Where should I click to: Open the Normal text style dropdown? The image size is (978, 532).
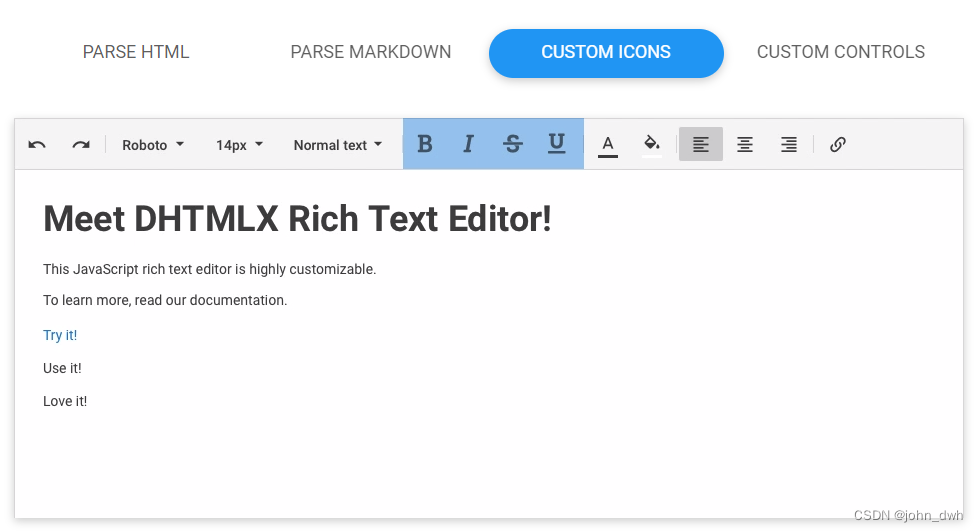(337, 145)
